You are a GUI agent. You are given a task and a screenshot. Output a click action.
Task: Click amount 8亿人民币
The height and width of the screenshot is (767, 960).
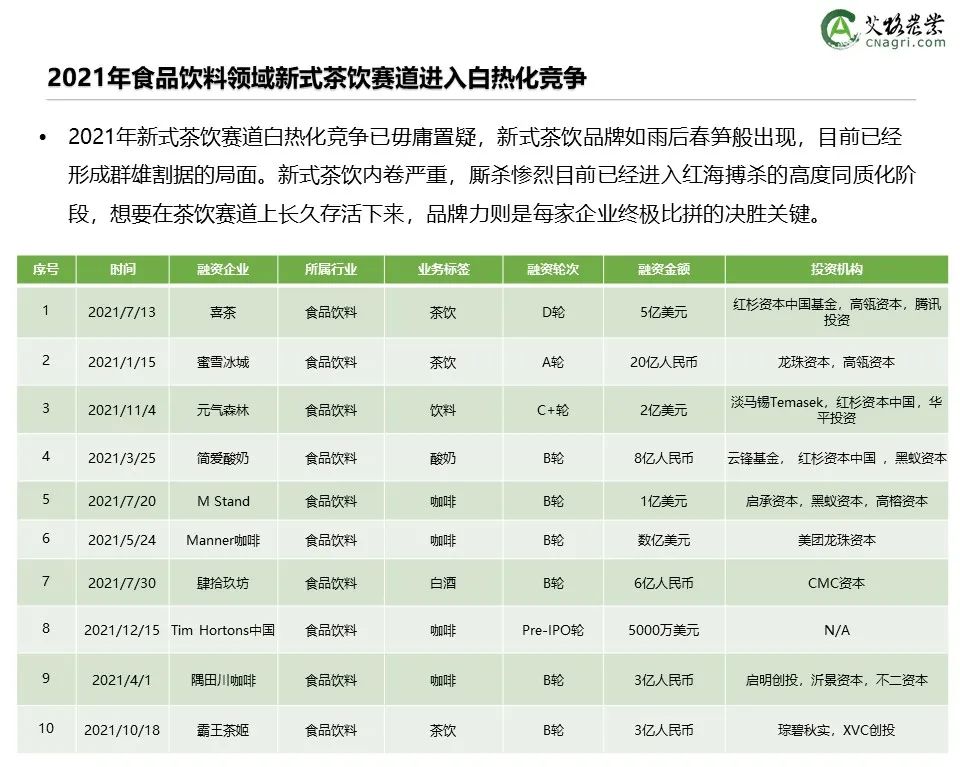coord(664,458)
